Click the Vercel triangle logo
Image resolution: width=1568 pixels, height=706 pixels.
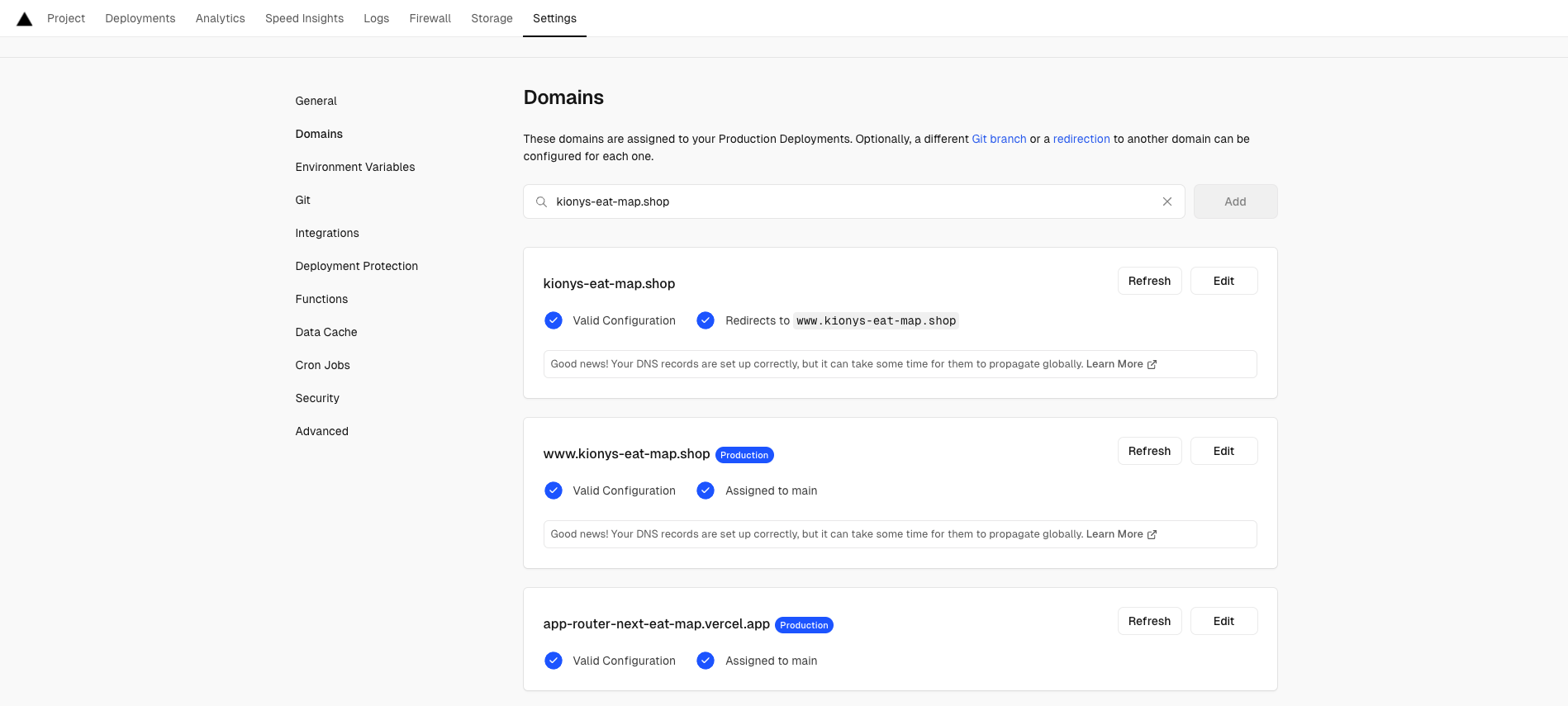pos(25,19)
